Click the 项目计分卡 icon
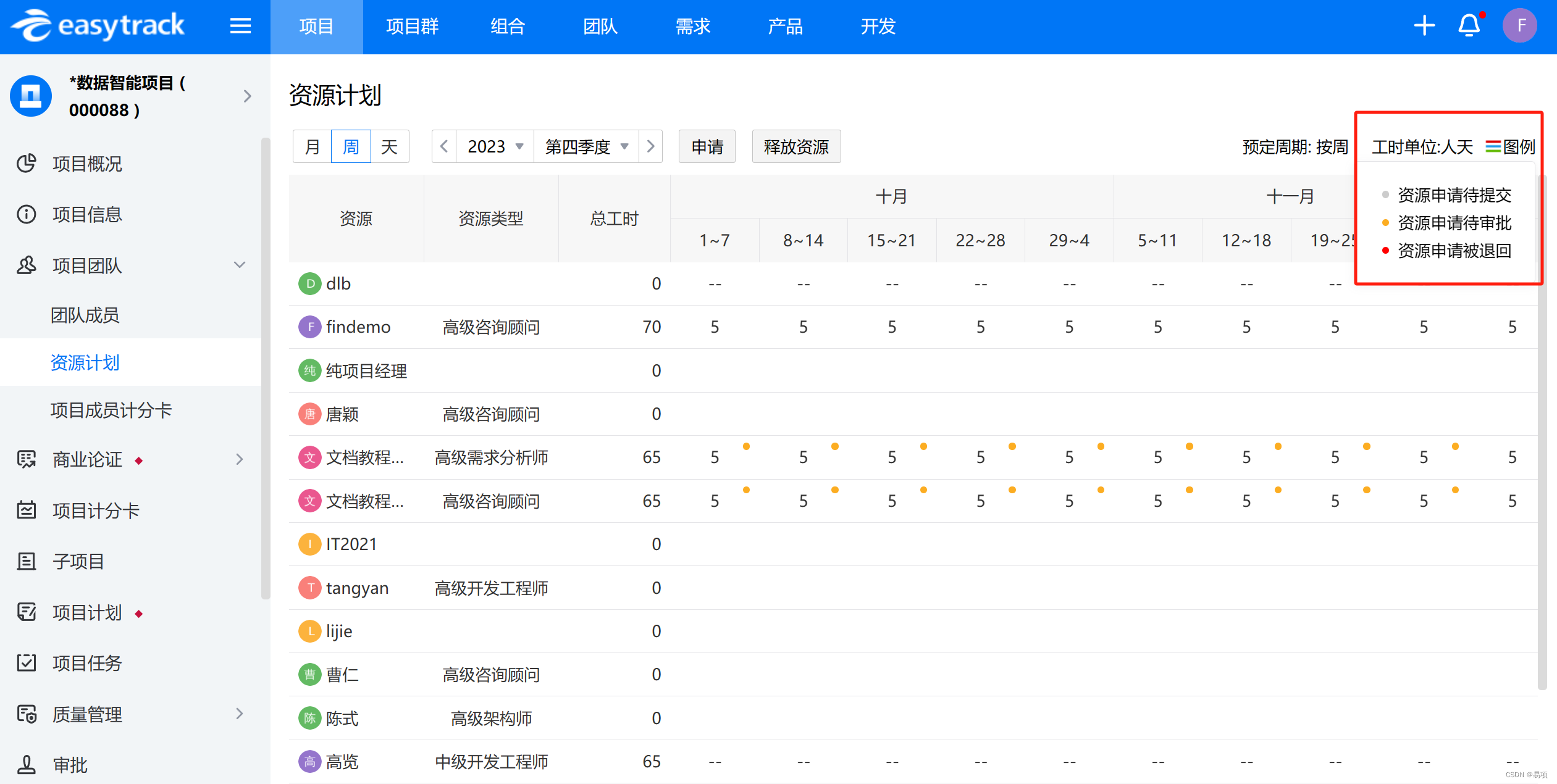 tap(27, 511)
